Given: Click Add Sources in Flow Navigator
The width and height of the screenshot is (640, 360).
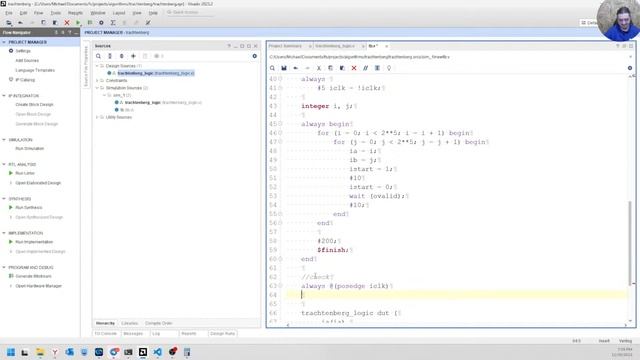Looking at the screenshot, I should 27,60.
